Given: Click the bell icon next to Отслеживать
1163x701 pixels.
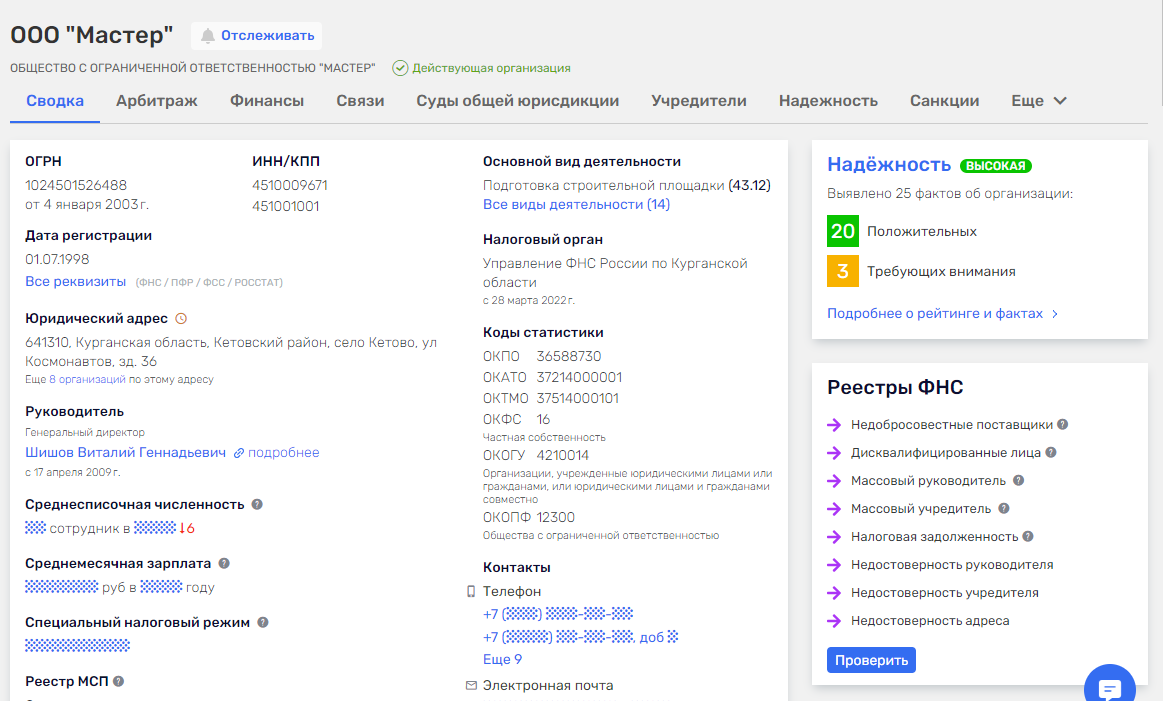Looking at the screenshot, I should point(208,36).
